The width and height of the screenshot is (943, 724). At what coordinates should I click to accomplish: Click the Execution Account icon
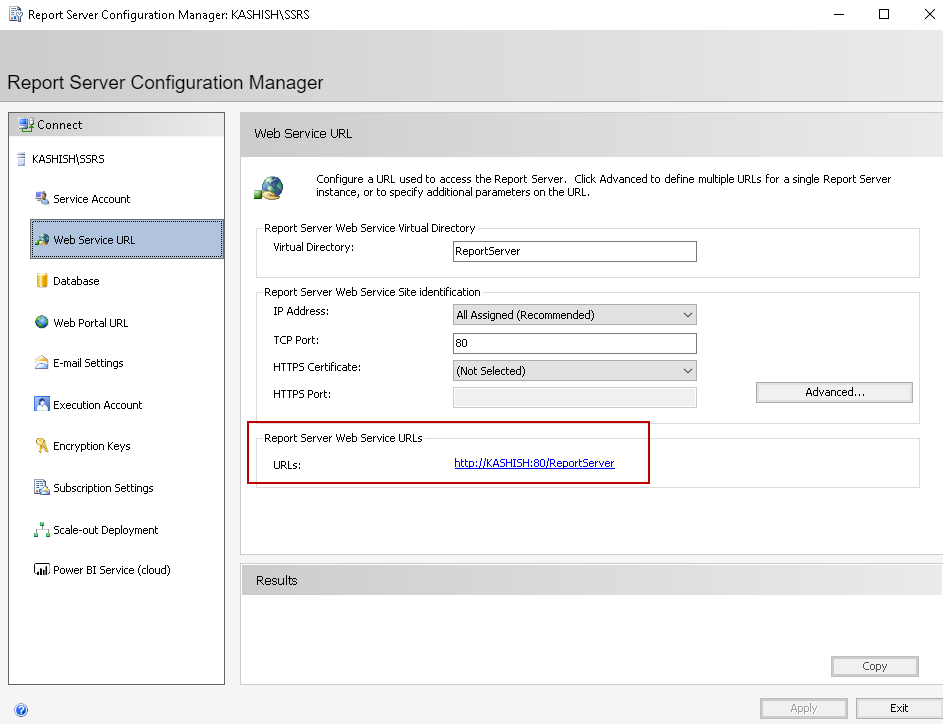(x=42, y=404)
